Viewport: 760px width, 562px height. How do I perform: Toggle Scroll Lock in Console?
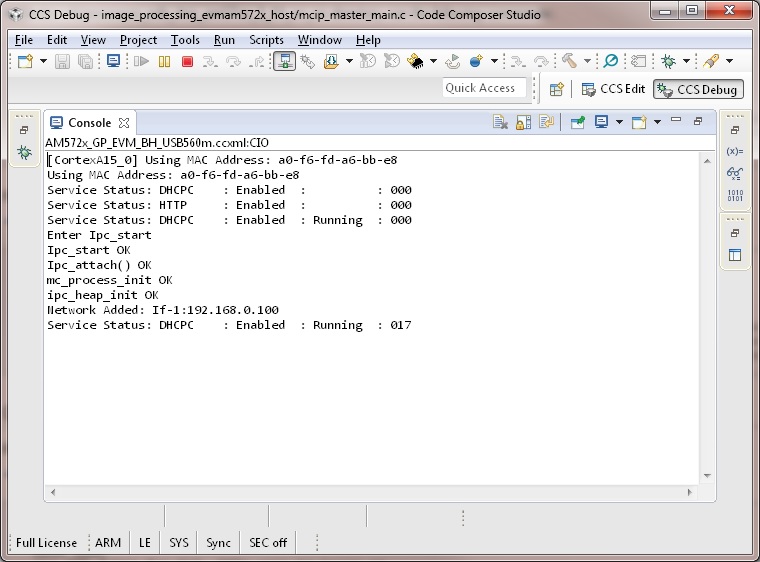point(524,123)
